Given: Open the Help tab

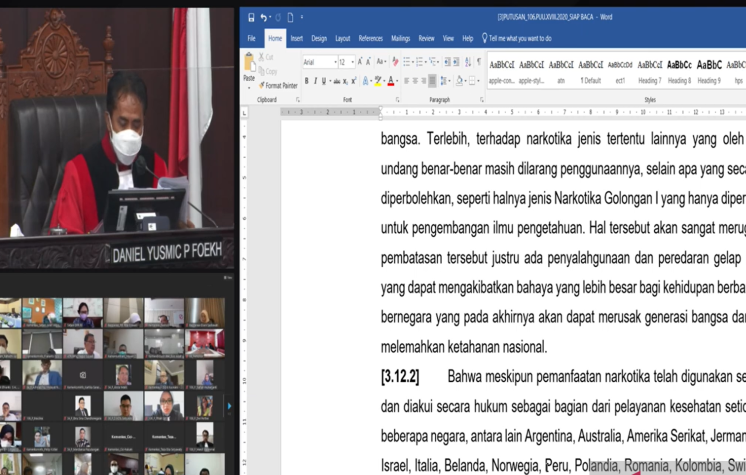Looking at the screenshot, I should (x=468, y=39).
